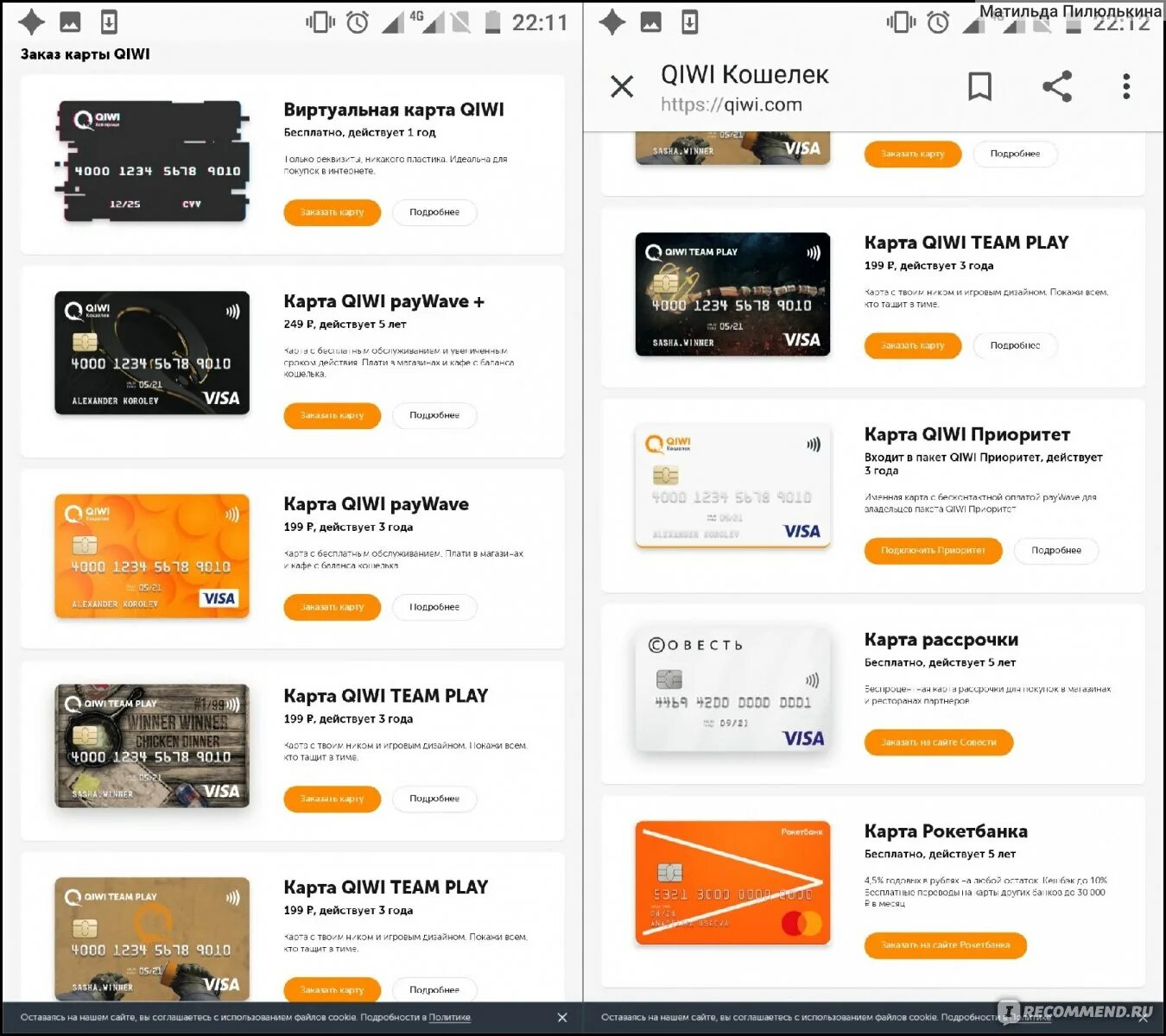The image size is (1166, 1036).
Task: Tap the white QIWI Приоритет card image
Action: click(x=732, y=486)
